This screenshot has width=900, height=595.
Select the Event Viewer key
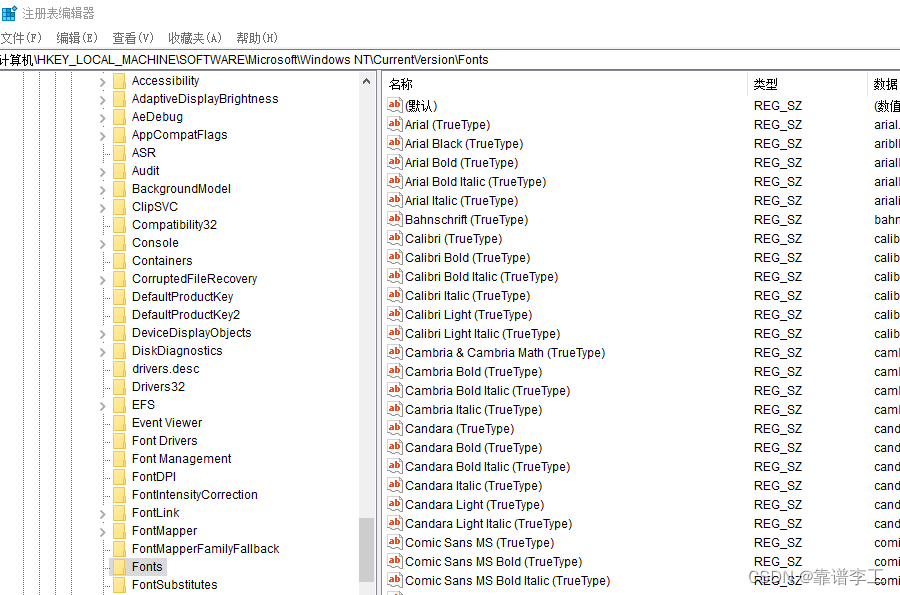coord(167,423)
